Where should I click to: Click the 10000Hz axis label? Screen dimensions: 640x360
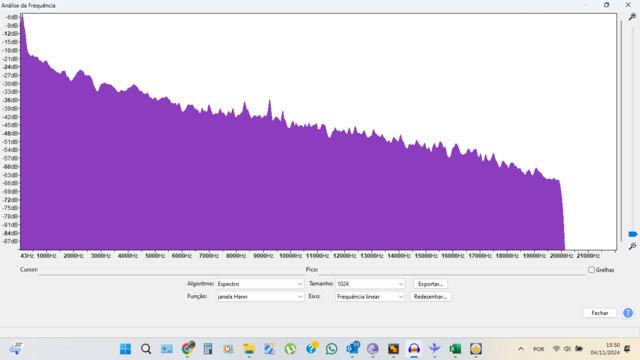[290, 256]
